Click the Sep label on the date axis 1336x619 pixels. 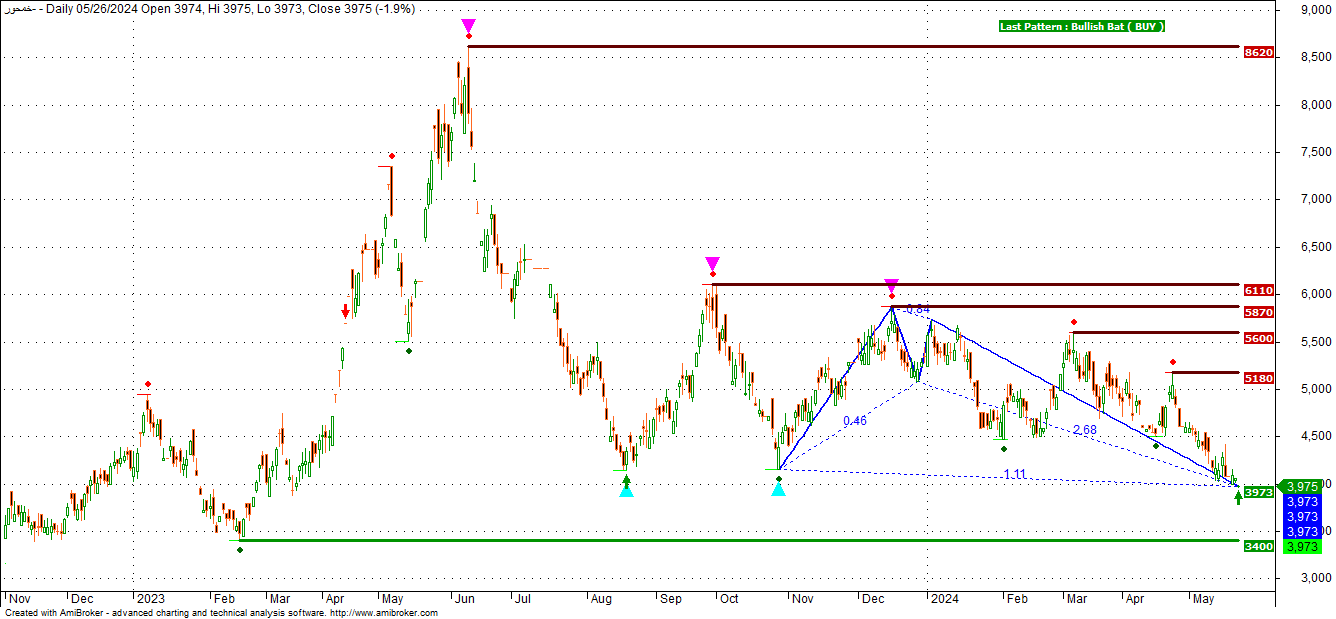(x=670, y=598)
